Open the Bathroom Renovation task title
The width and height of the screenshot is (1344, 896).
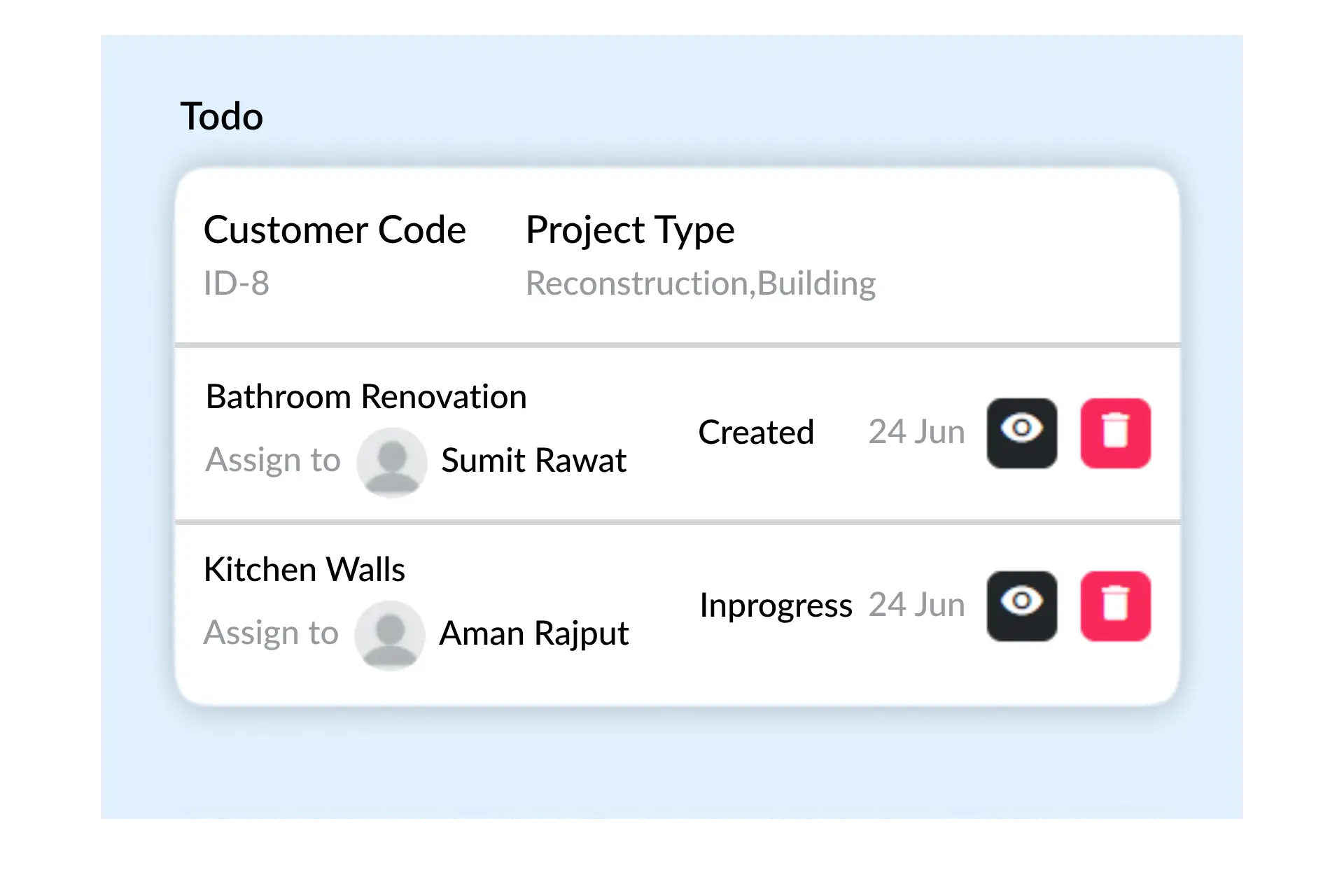[365, 397]
